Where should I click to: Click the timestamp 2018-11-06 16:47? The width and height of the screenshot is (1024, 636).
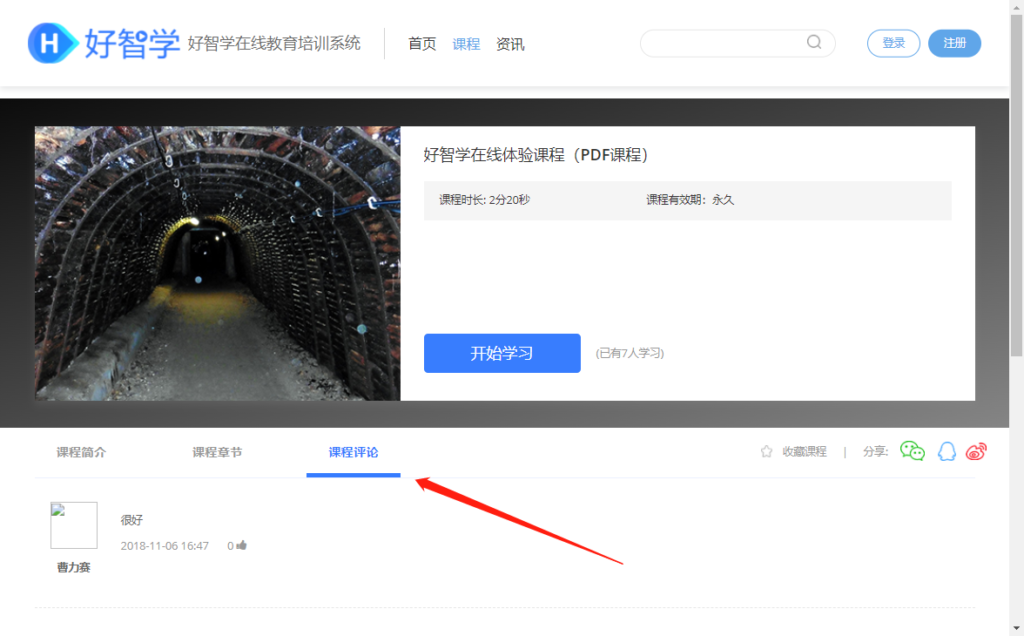coord(165,546)
